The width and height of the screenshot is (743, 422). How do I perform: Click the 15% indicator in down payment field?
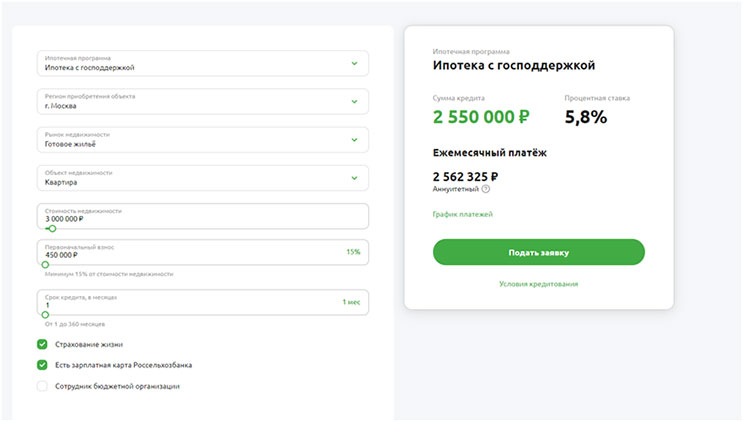click(x=353, y=252)
